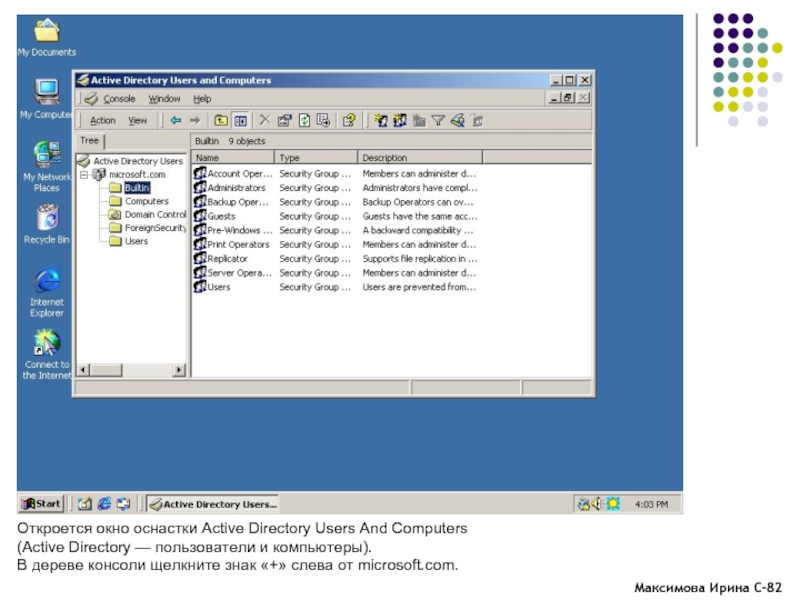Click the Refresh toolbar icon
This screenshot has height=600, width=800.
(304, 120)
